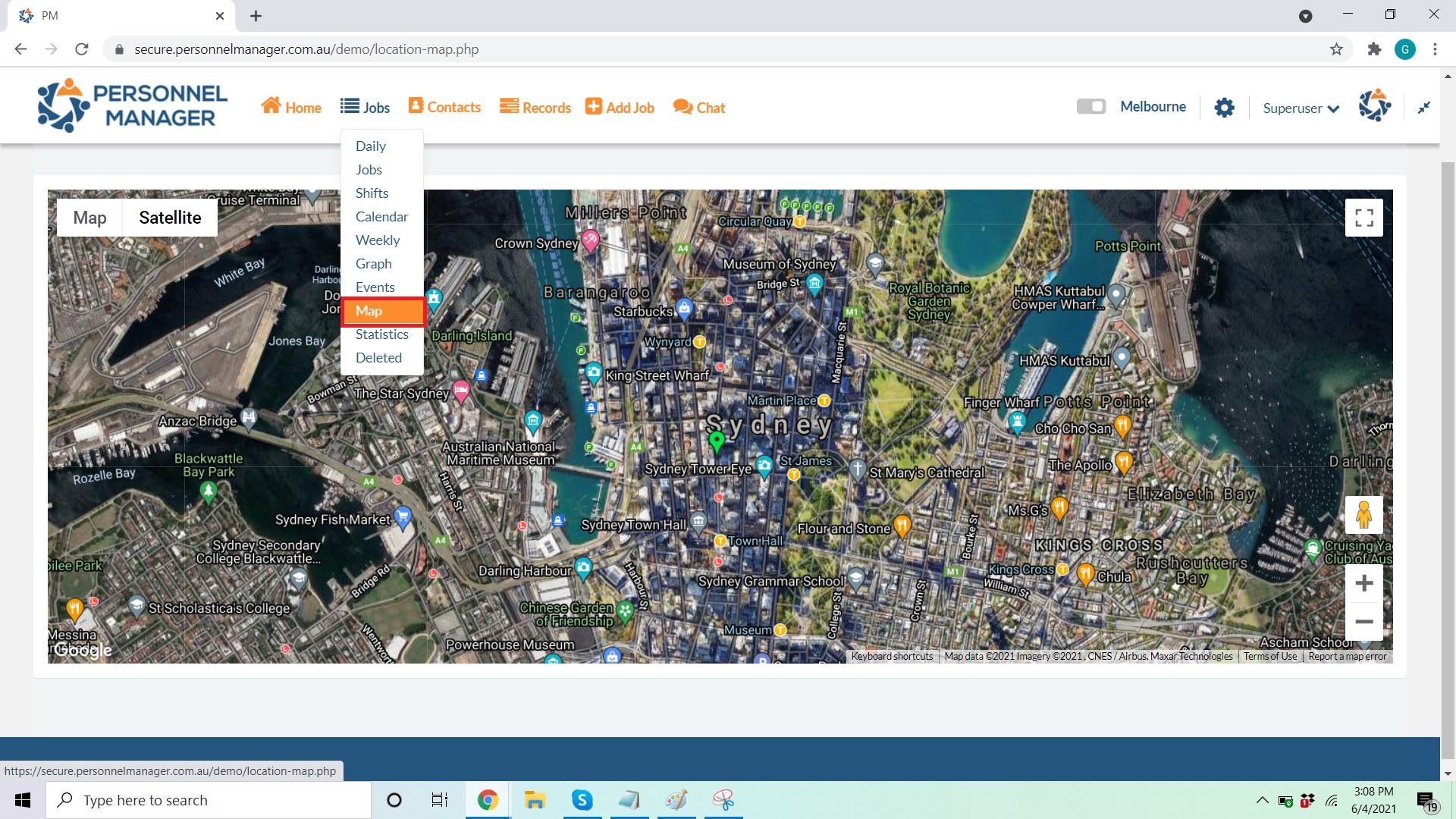This screenshot has height=819, width=1456.
Task: Toggle map fullscreen view button
Action: [1363, 218]
